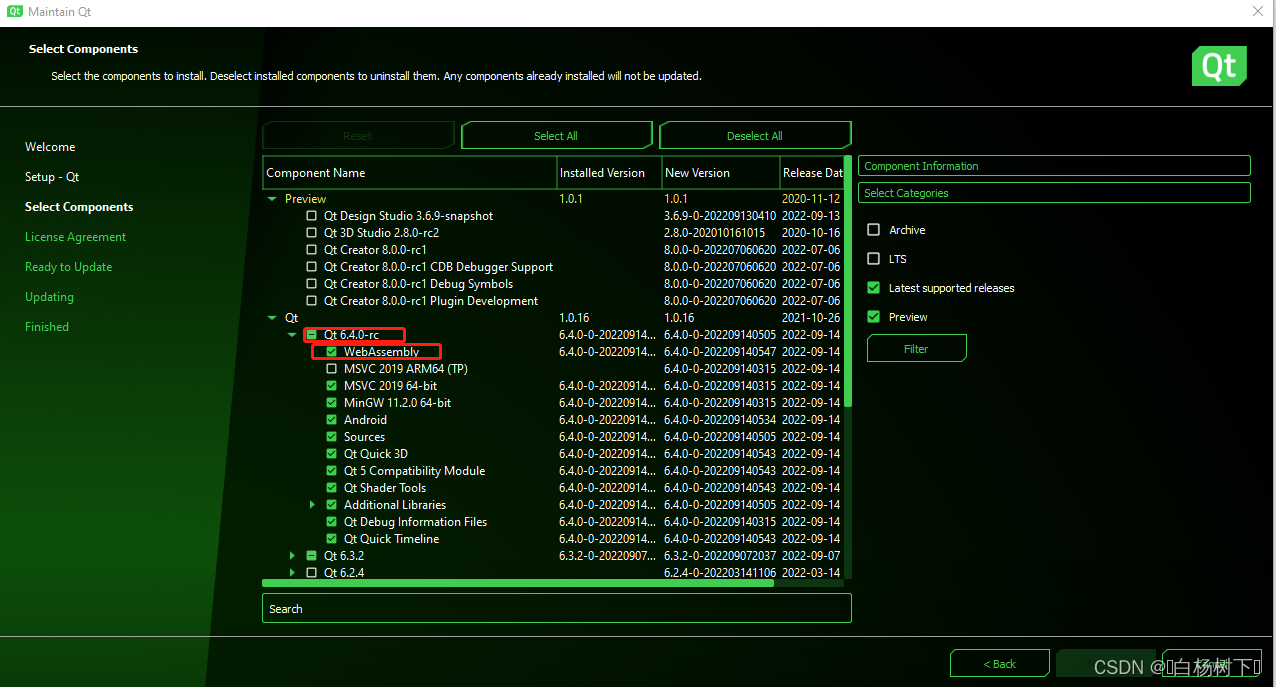
Task: Uncheck the Qt Quick 3D component
Action: pyautogui.click(x=332, y=454)
